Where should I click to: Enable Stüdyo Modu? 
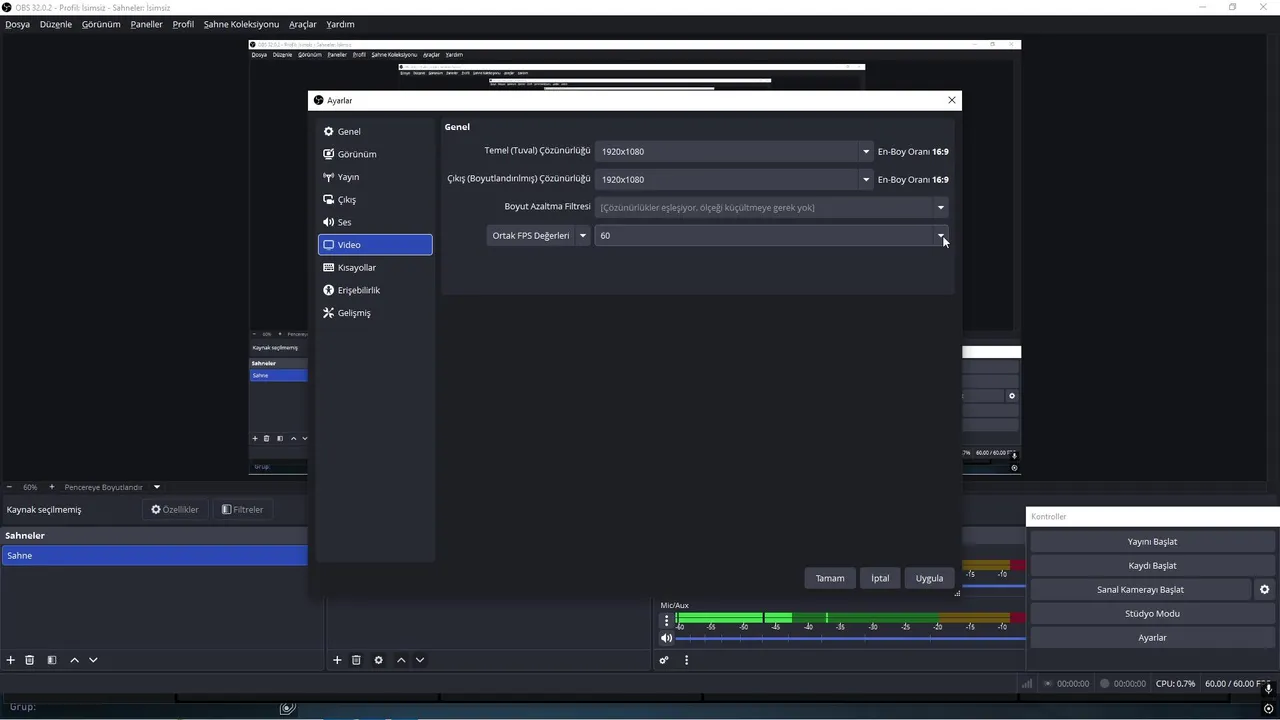pos(1152,614)
